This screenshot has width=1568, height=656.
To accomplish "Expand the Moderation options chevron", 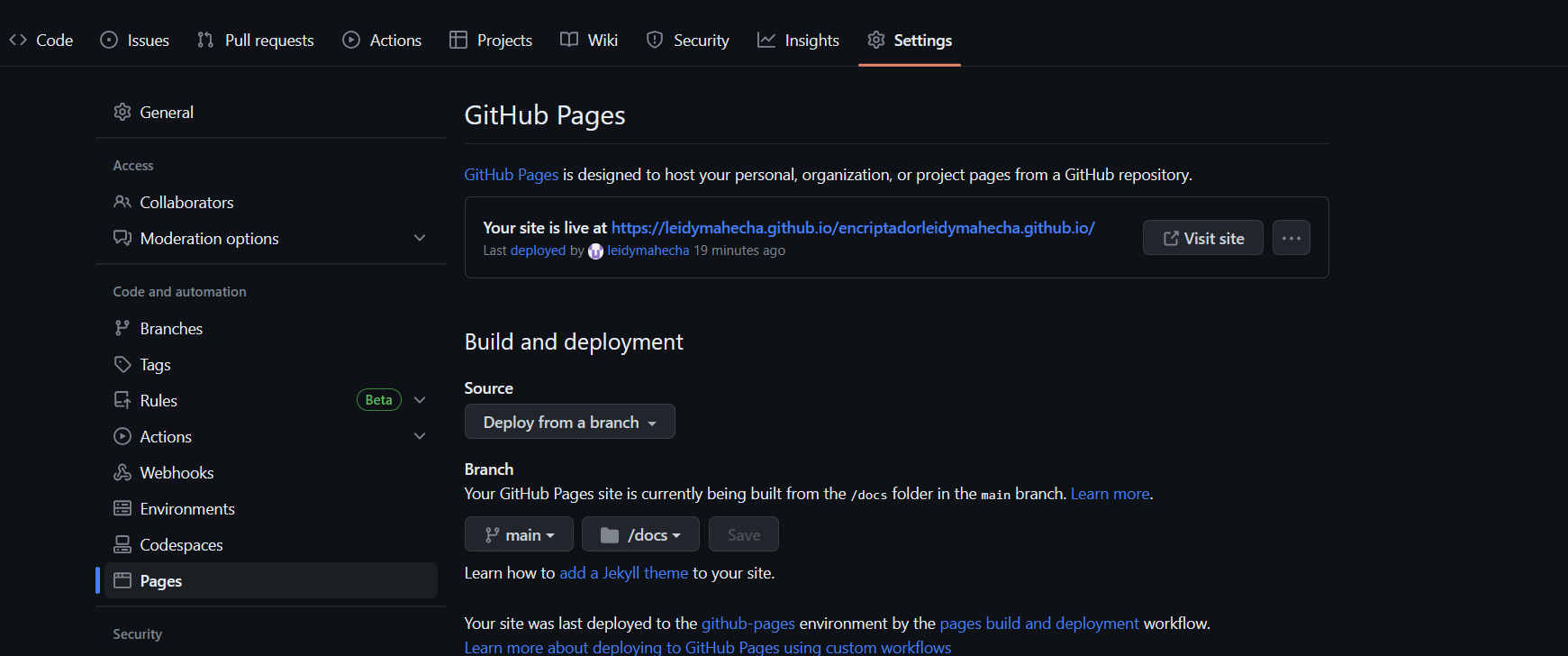I will click(420, 238).
